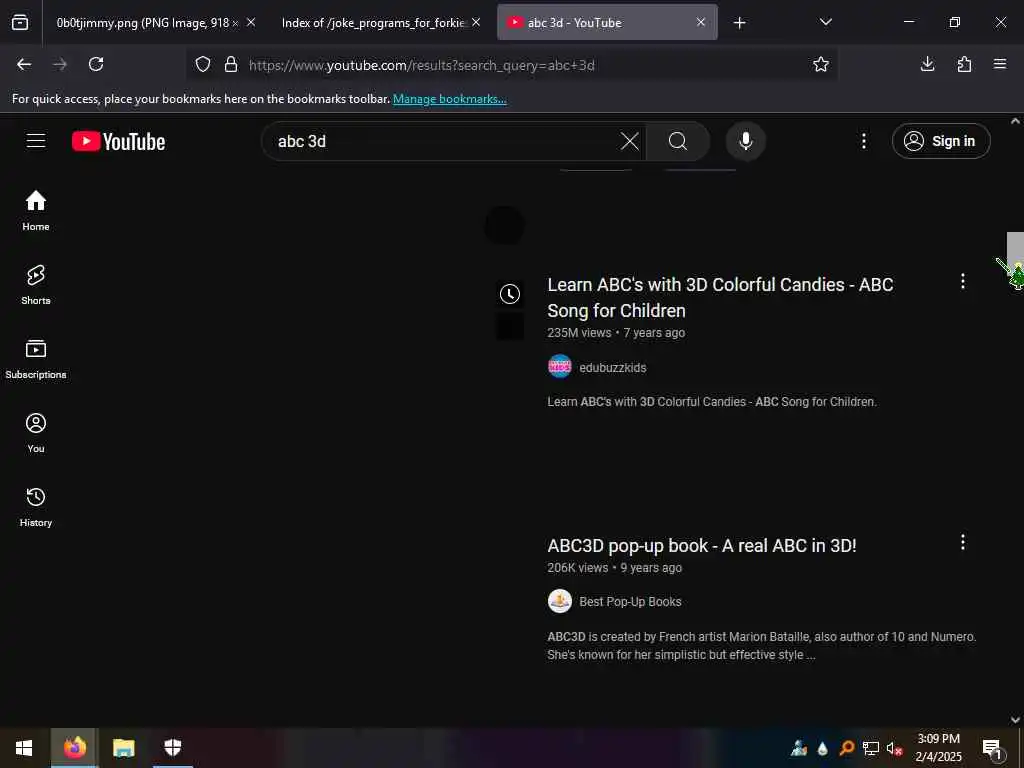Click the browser address bar URL

(x=422, y=65)
